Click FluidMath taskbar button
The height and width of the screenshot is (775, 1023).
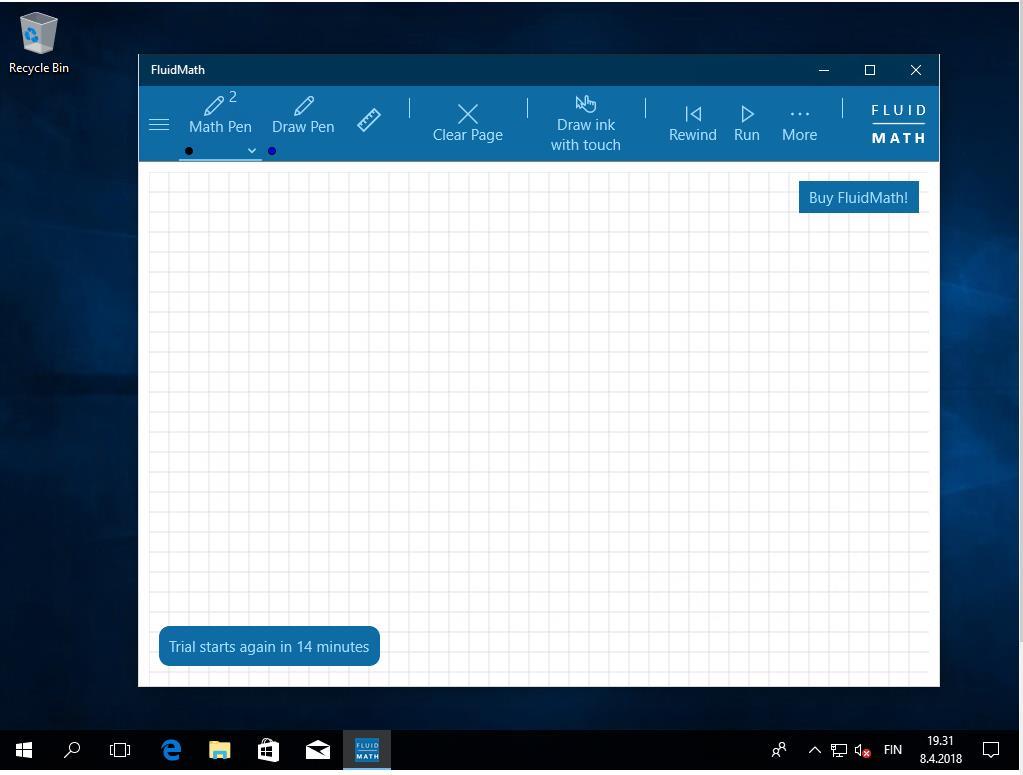(x=367, y=750)
